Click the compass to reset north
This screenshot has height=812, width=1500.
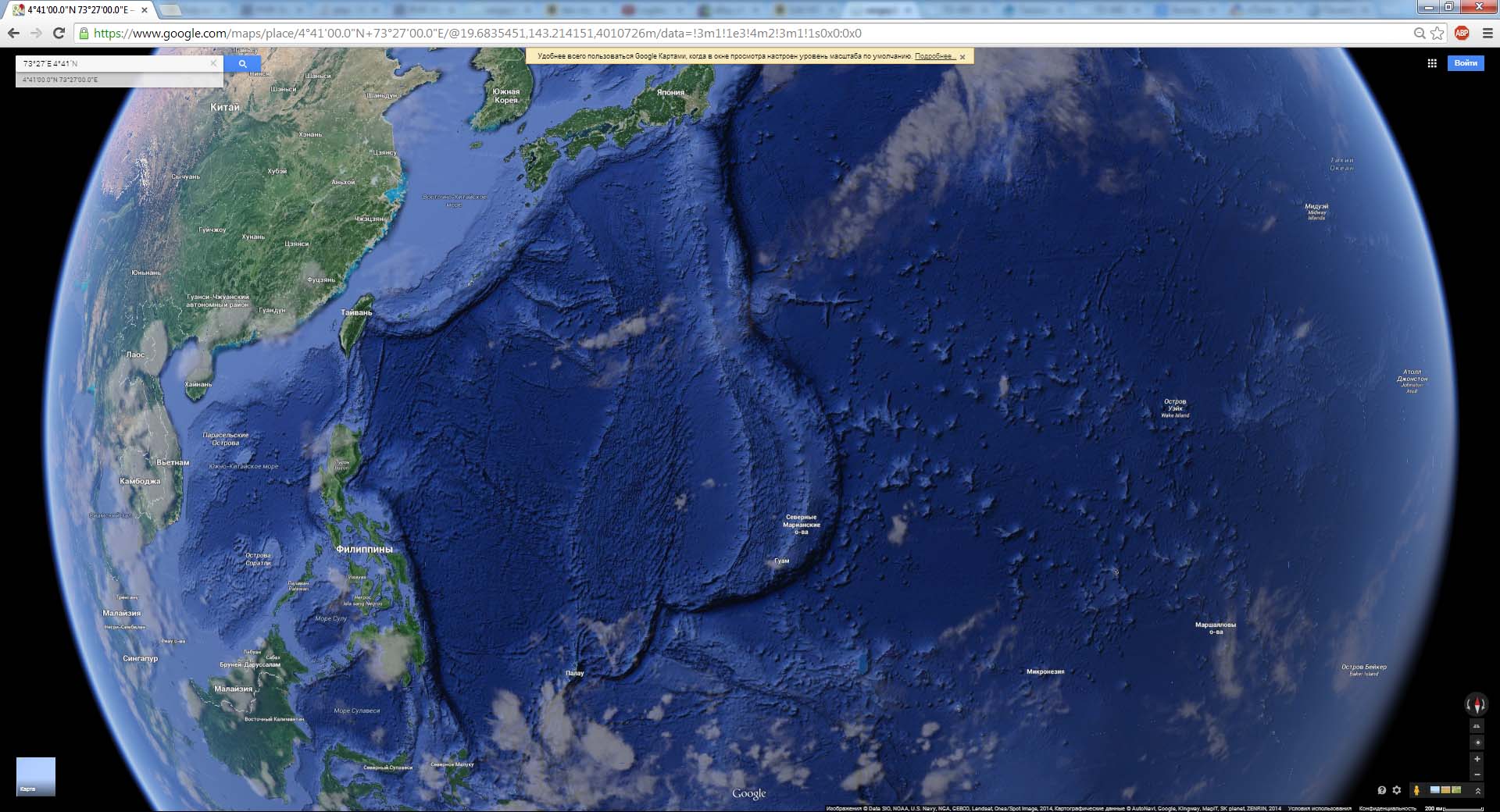(x=1476, y=705)
